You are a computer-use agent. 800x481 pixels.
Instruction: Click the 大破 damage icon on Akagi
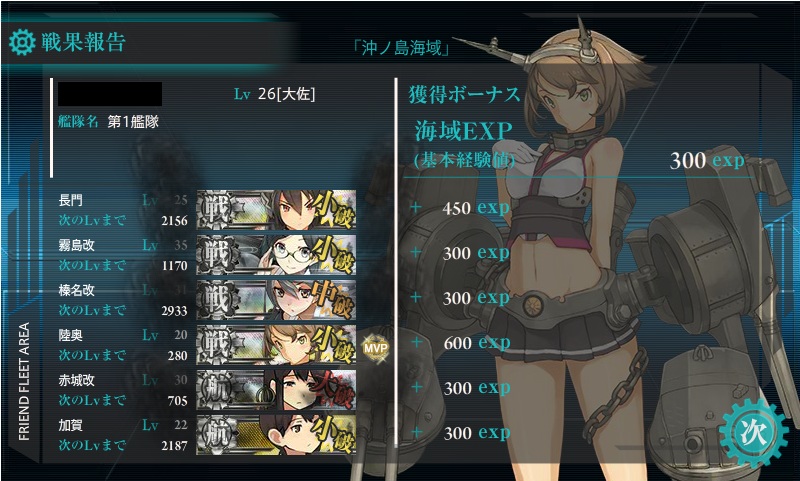333,390
